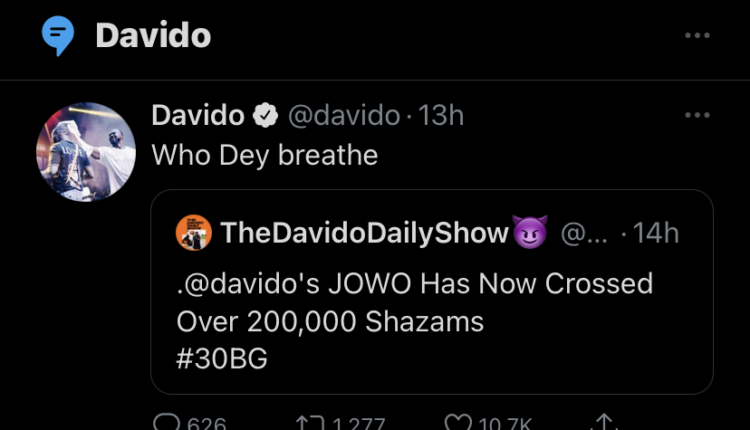
Task: Open Davido's profile picture
Action: (86, 151)
